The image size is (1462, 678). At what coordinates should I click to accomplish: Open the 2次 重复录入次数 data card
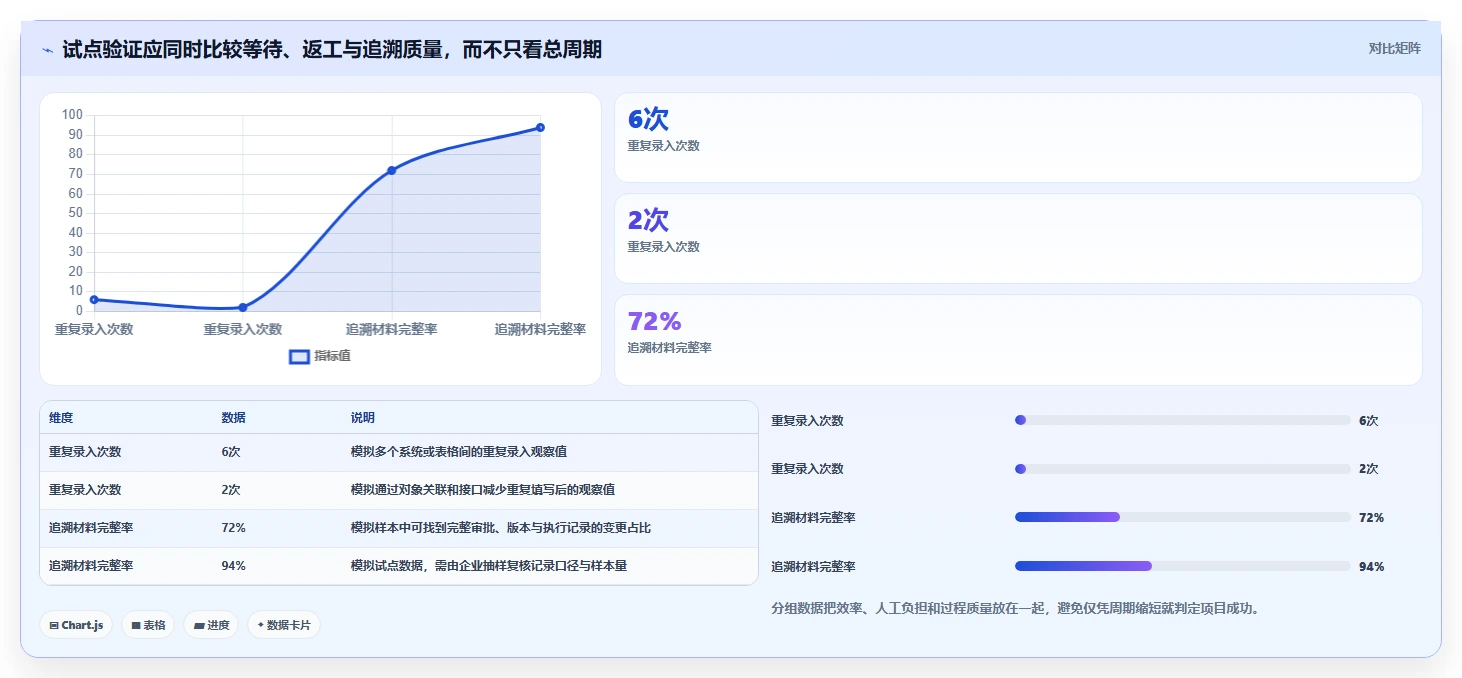(1018, 239)
